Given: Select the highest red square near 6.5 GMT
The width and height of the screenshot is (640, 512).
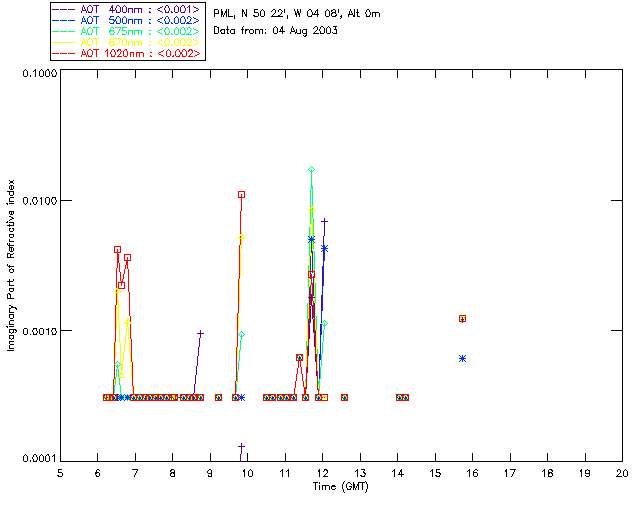Looking at the screenshot, I should point(118,249).
